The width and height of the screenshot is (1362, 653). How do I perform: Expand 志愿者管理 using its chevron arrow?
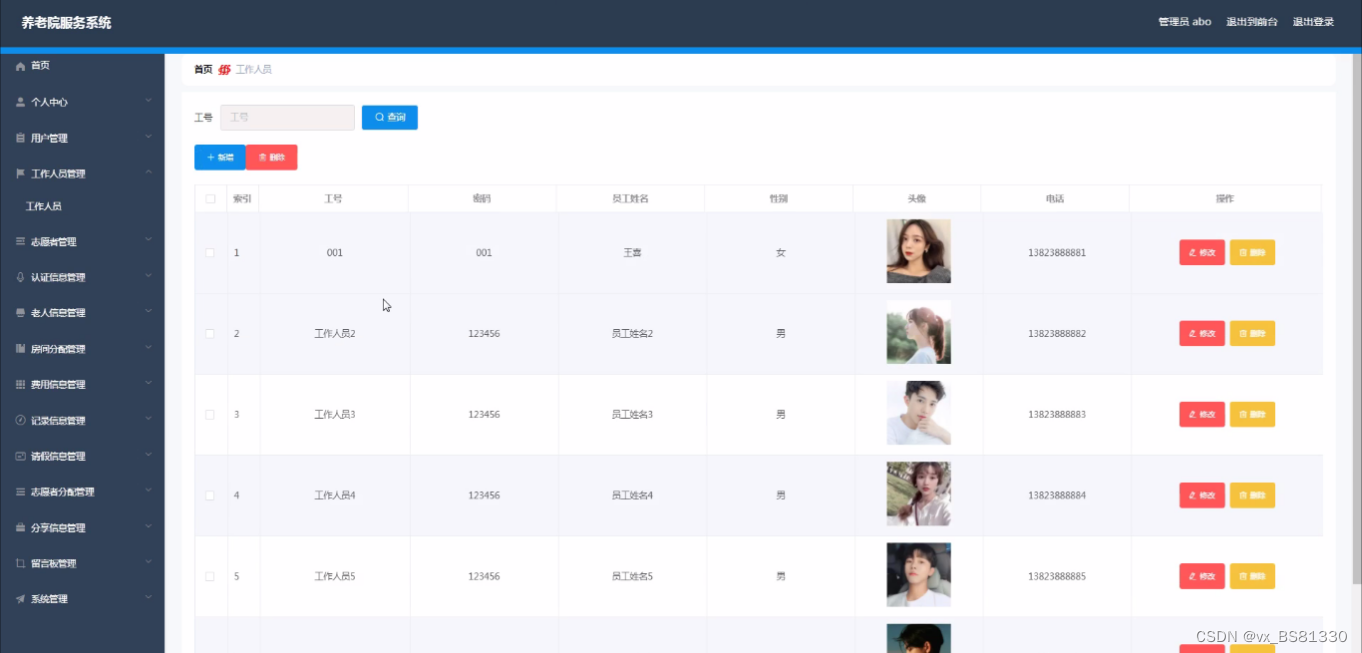(x=148, y=240)
